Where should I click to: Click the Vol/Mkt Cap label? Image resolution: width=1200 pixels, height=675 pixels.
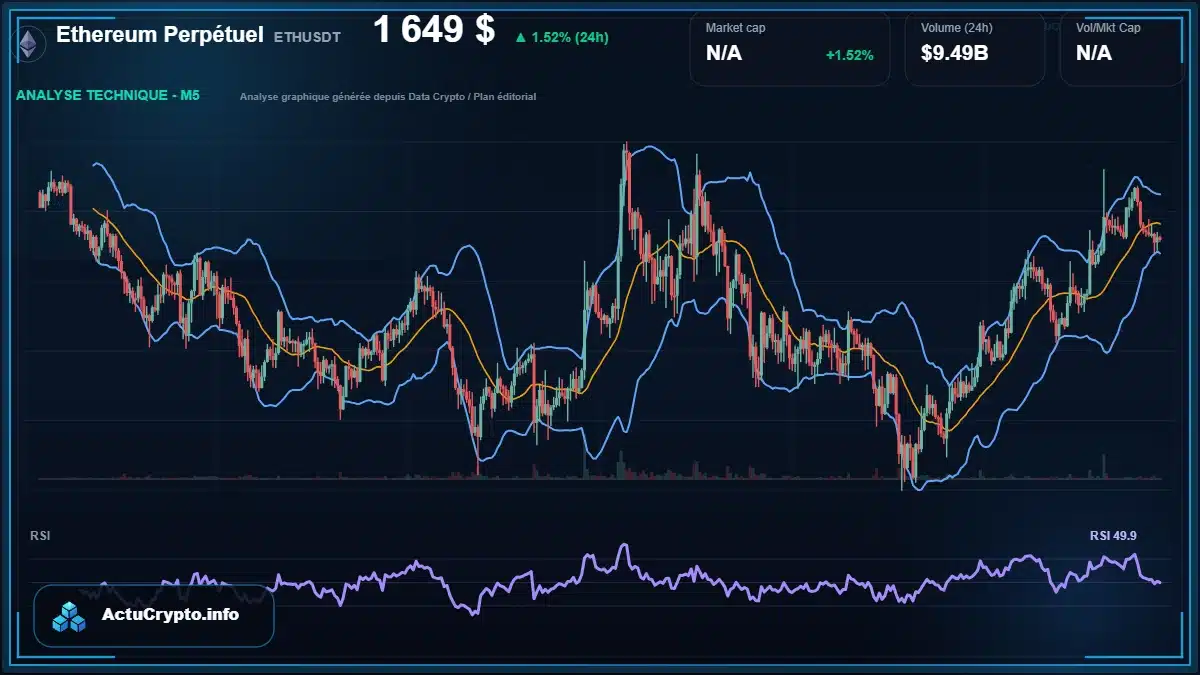1108,28
